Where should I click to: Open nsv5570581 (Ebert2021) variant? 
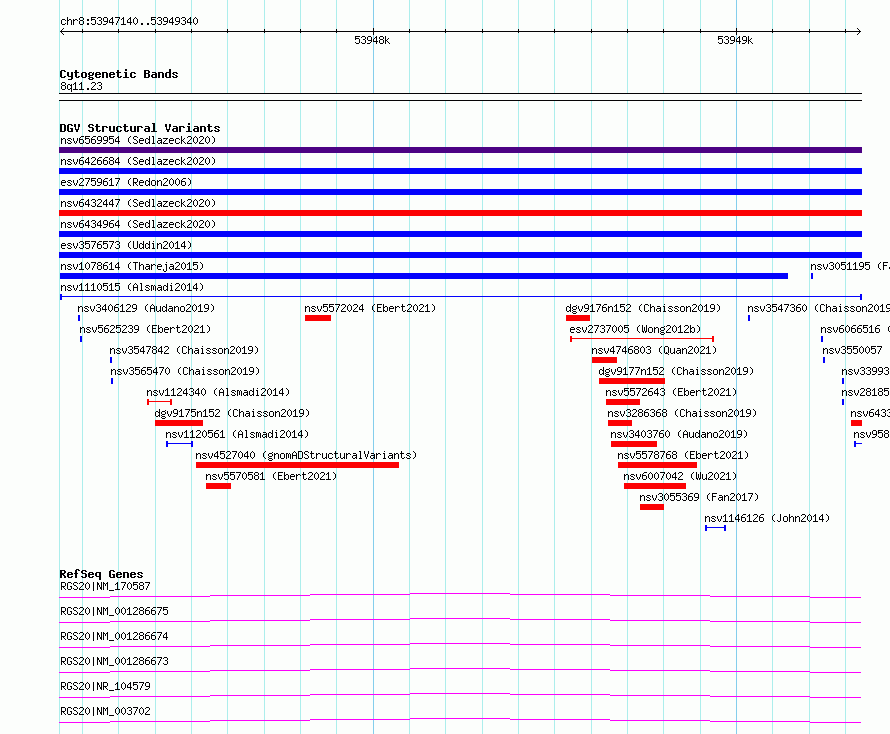pyautogui.click(x=271, y=476)
